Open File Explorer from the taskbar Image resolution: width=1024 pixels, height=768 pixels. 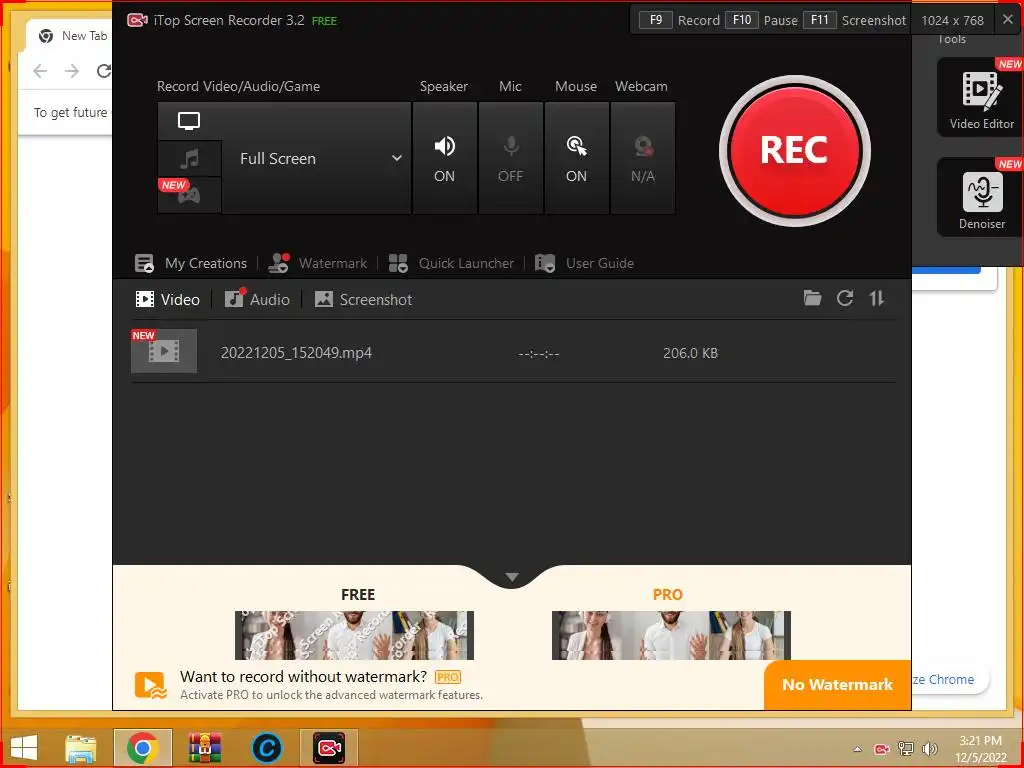pos(81,748)
